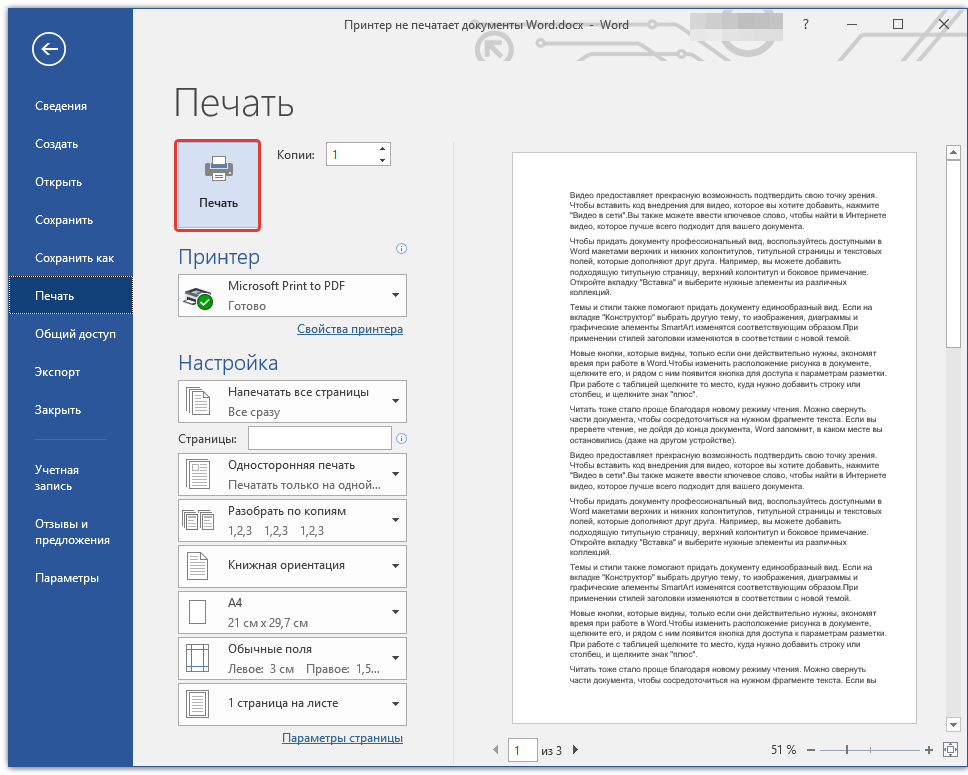Decrease copies with the down spinner arrow
This screenshot has height=775, width=968.
coord(382,160)
